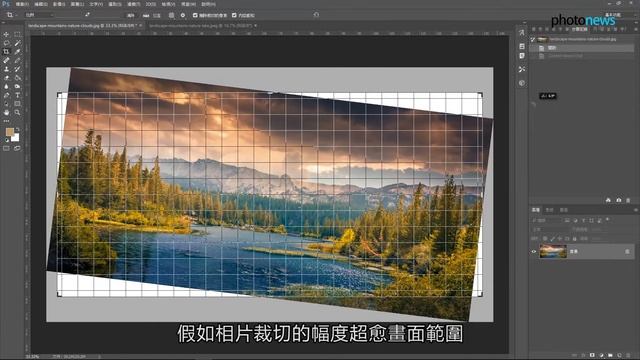Open the 圖層 (Layer) menu
The height and width of the screenshot is (360, 640).
pyautogui.click(x=78, y=4)
